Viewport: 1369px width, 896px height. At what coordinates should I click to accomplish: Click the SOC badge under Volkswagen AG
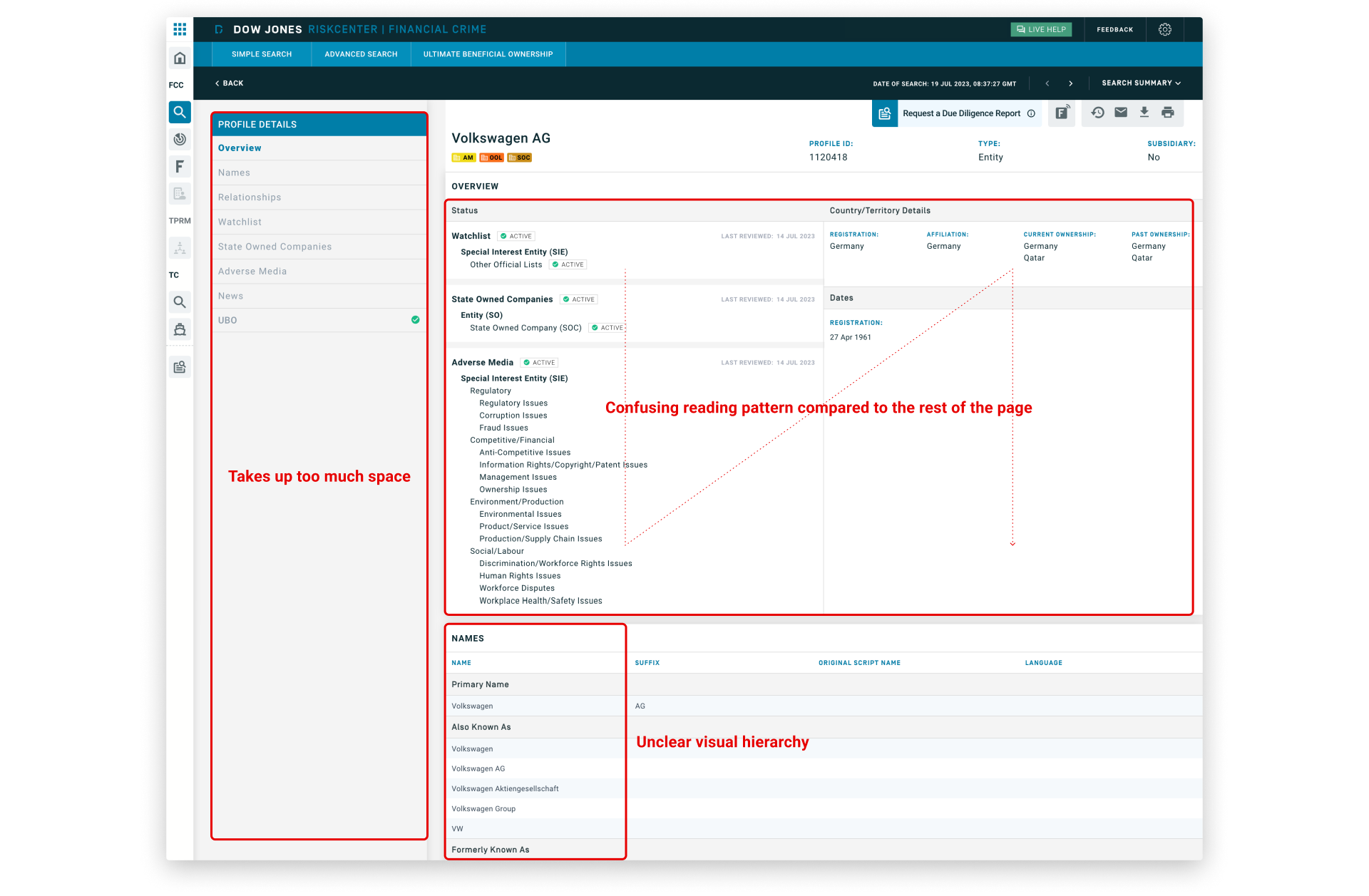(x=520, y=158)
